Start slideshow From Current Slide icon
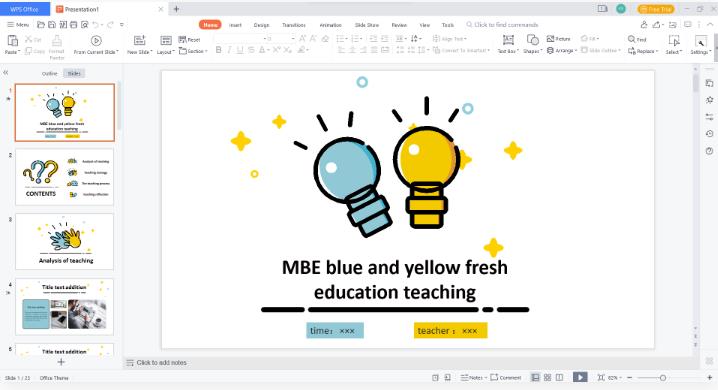The width and height of the screenshot is (718, 390). (x=96, y=41)
